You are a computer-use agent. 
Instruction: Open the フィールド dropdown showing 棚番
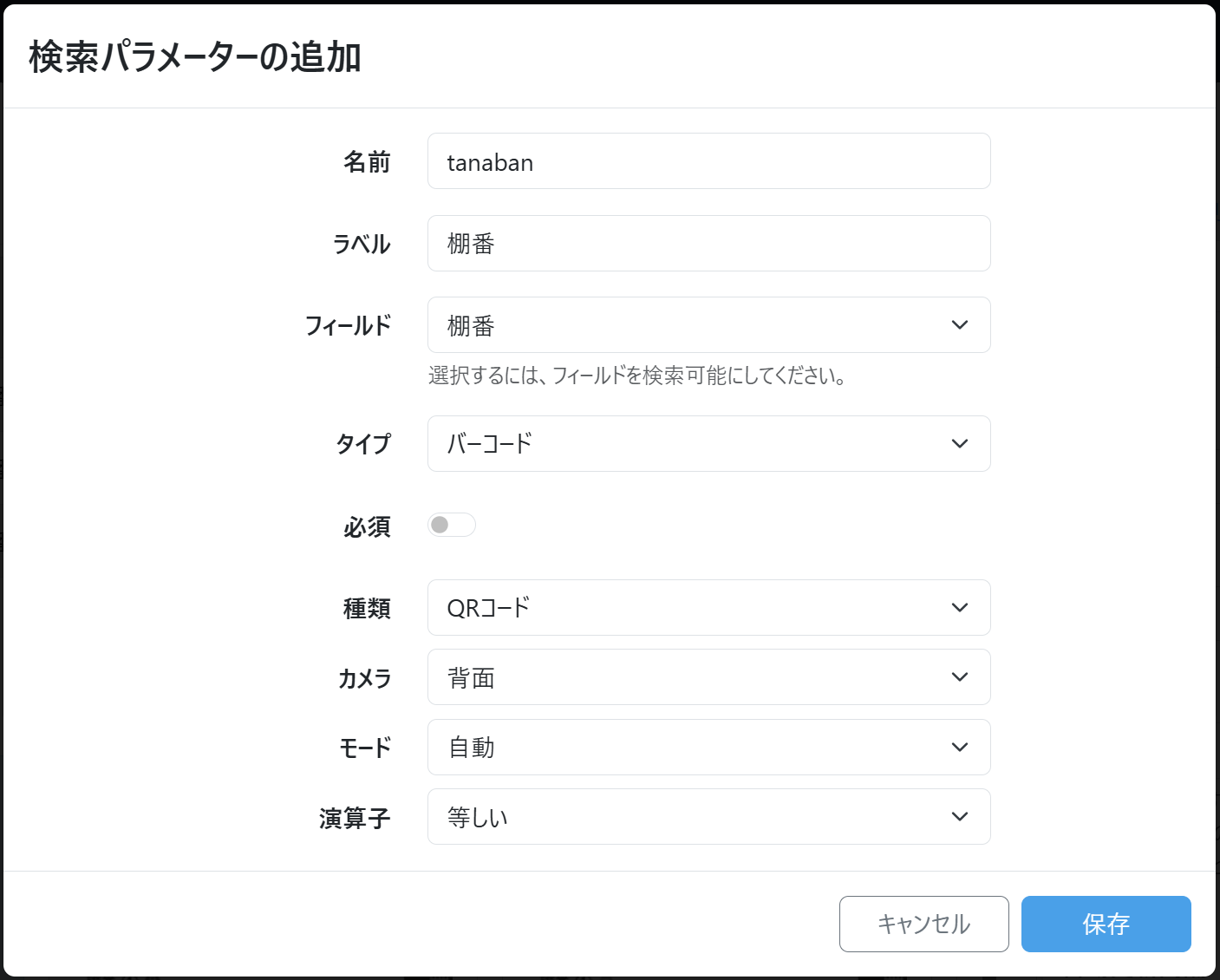coord(694,325)
